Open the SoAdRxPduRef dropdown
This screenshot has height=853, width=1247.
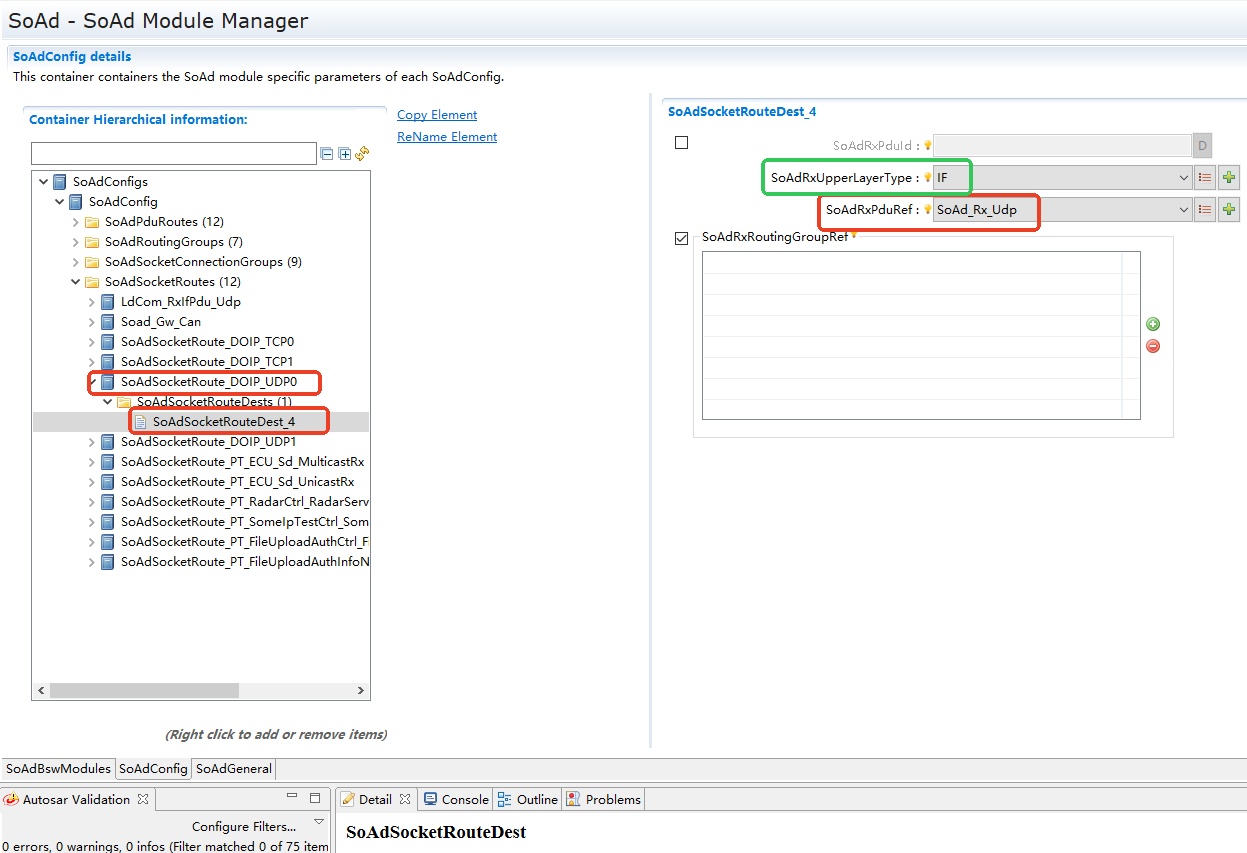point(1183,210)
